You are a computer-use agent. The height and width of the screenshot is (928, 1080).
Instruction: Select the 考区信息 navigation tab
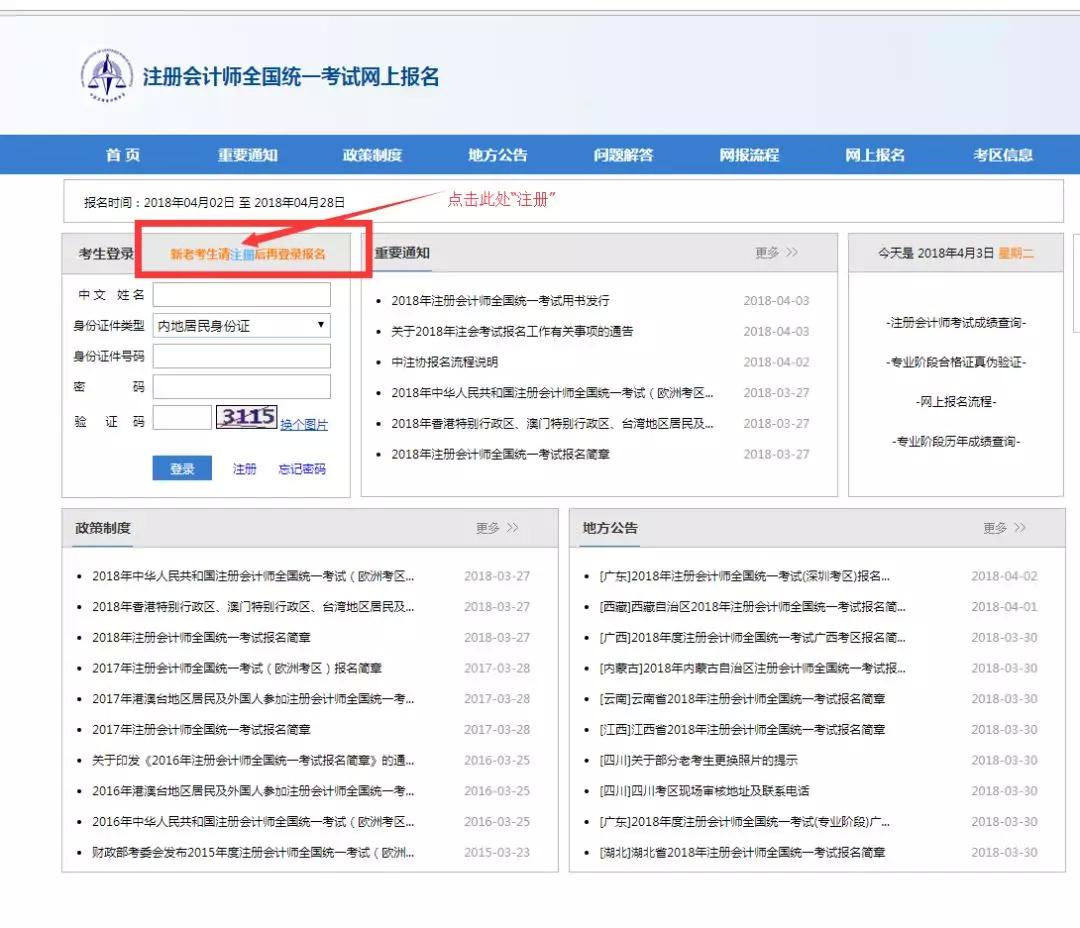(1001, 154)
